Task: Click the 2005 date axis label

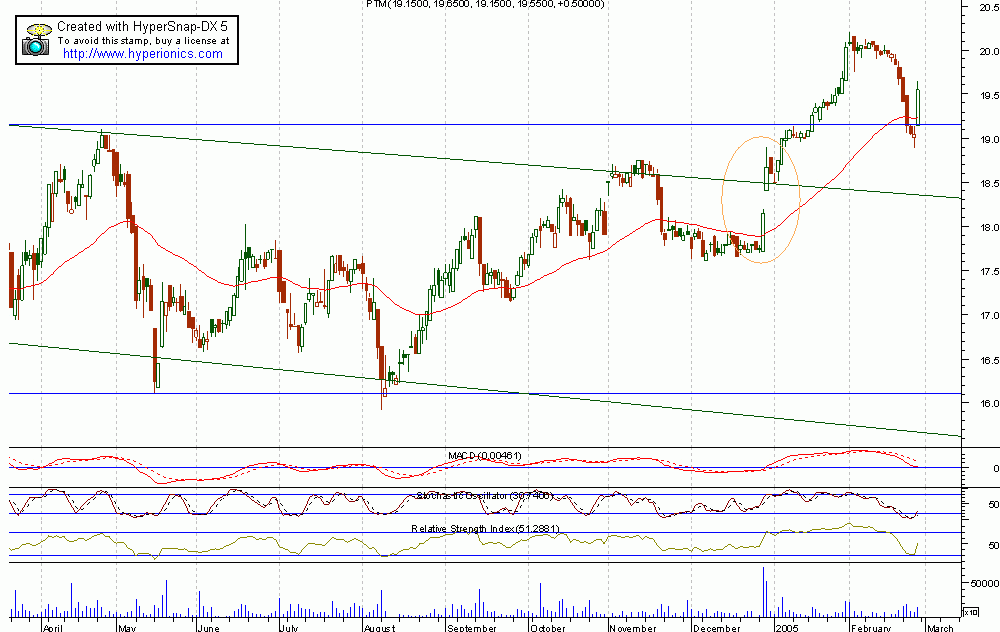Action: tap(786, 628)
